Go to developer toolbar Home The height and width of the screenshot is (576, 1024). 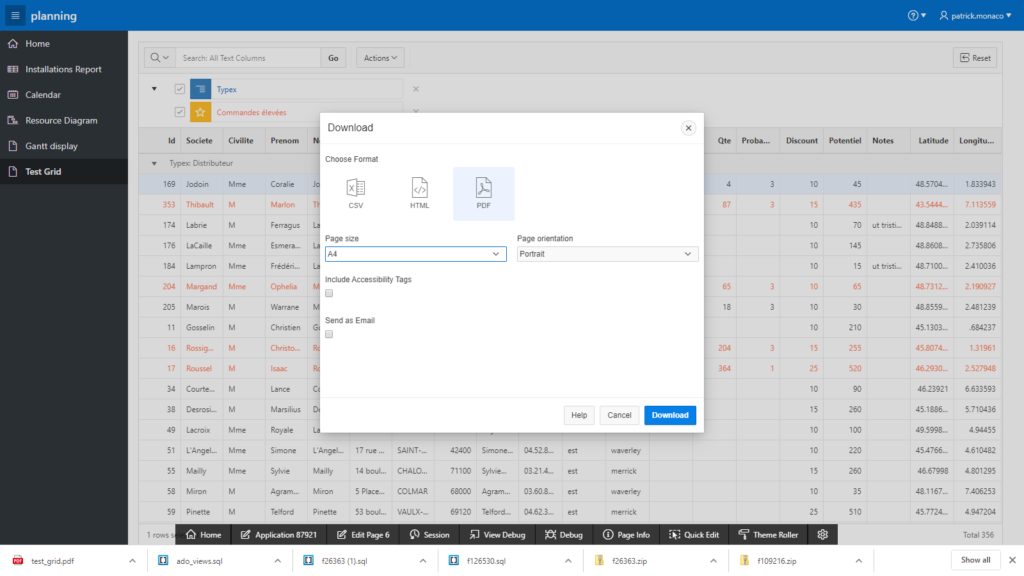pyautogui.click(x=204, y=535)
